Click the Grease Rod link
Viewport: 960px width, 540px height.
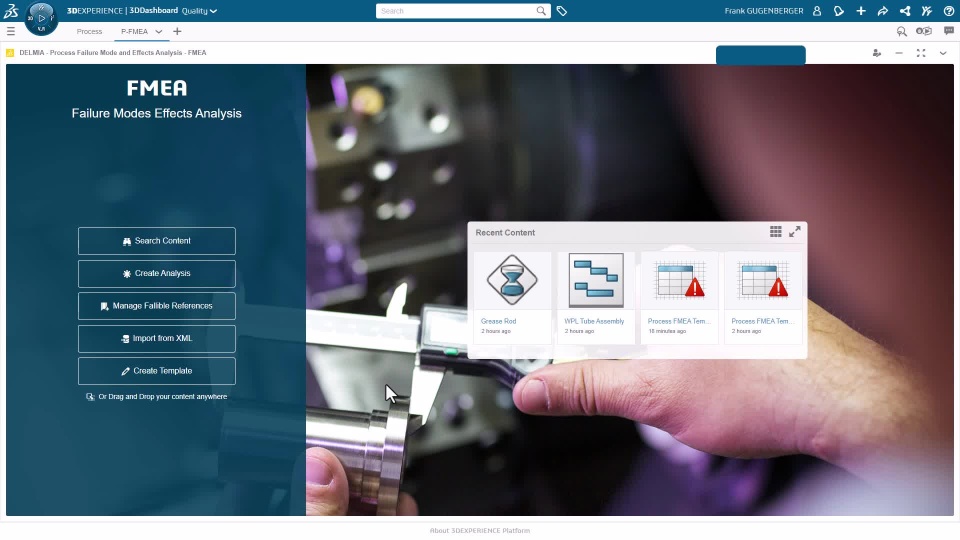(x=498, y=321)
